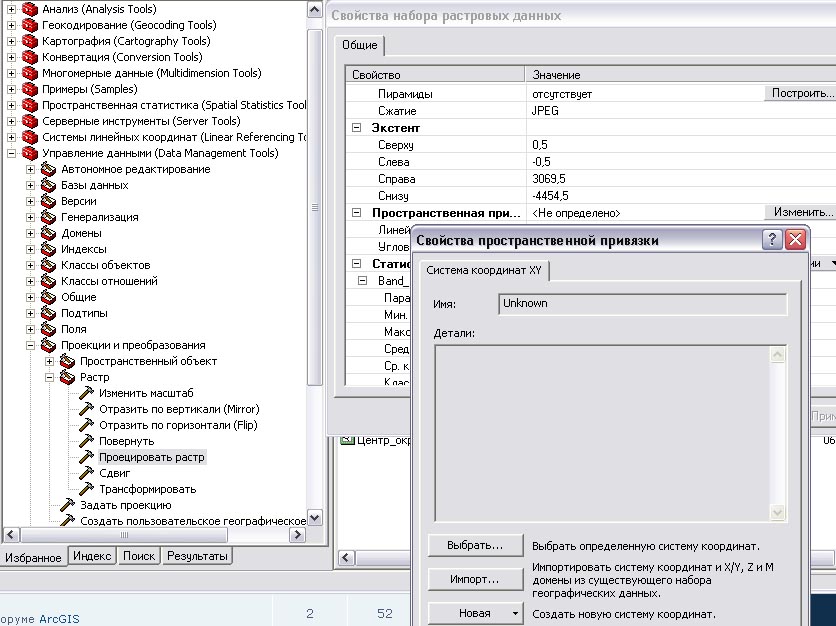The image size is (836, 626).
Task: Click the Анализ (Analysis Tools) toolbox icon
Action: 30,9
